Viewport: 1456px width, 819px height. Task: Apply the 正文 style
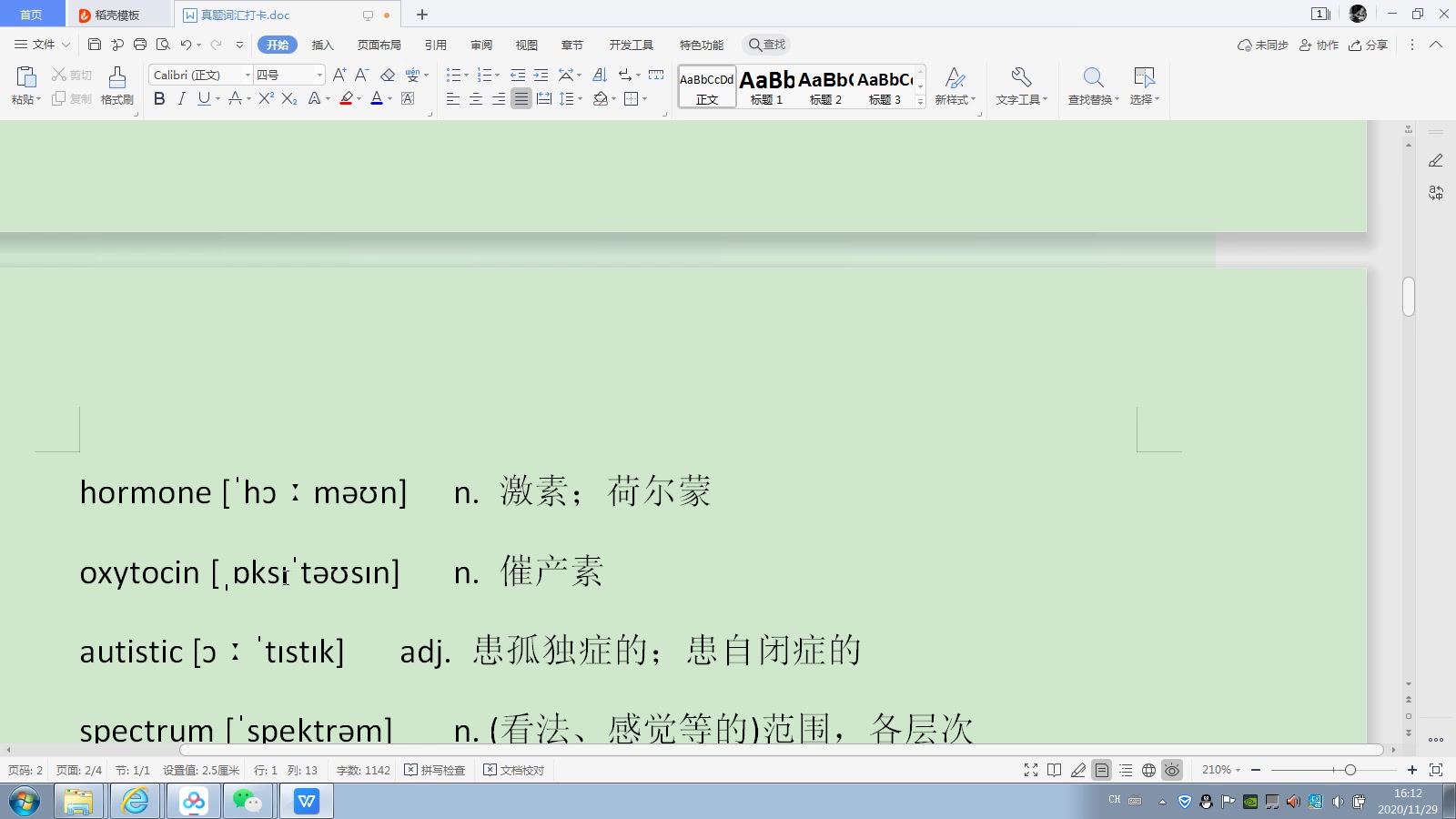707,86
